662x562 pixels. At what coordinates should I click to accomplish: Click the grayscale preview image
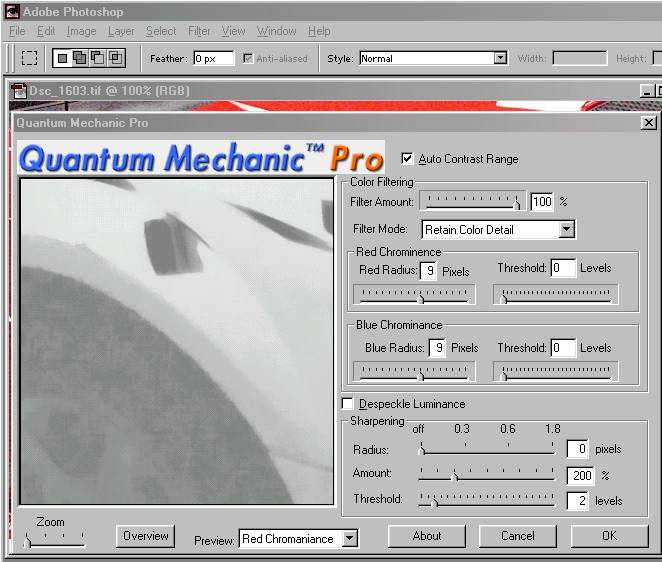coord(177,341)
